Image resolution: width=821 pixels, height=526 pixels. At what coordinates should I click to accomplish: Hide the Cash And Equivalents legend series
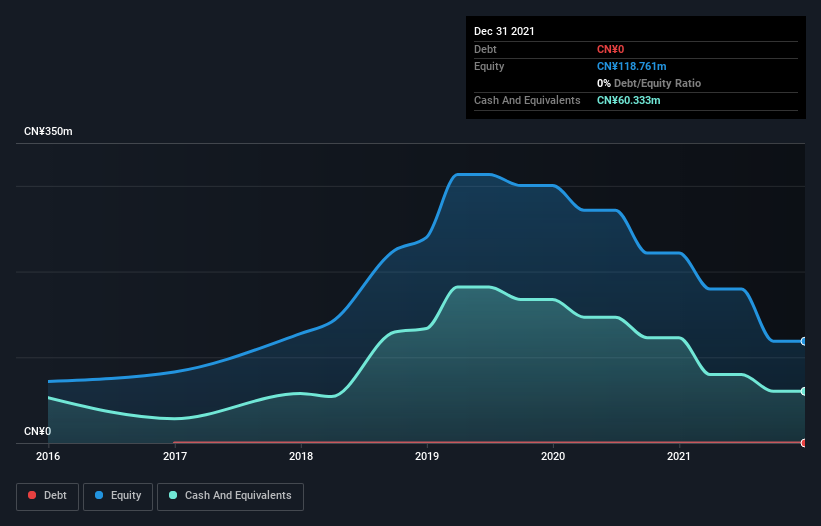coord(230,495)
